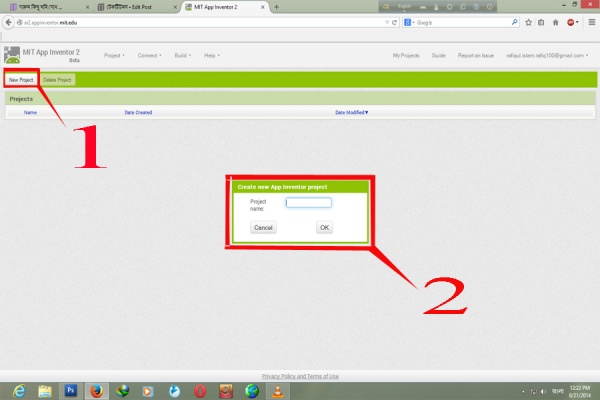Click the red Adblock toolbar icon

point(571,23)
